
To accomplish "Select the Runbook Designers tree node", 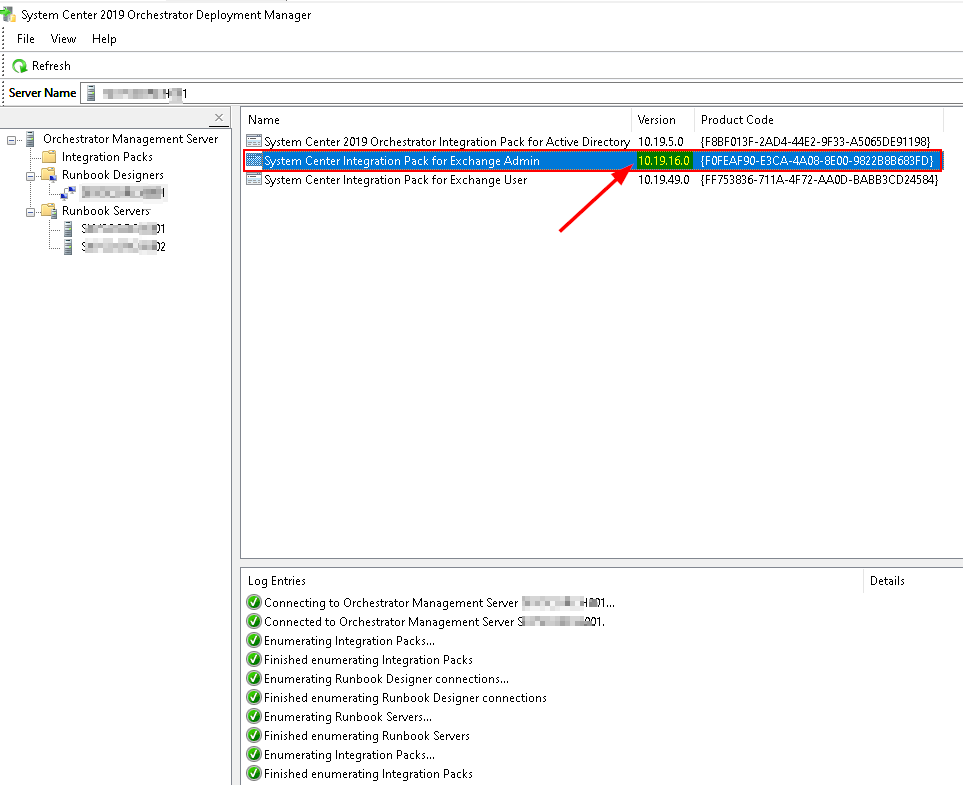I will [x=112, y=174].
